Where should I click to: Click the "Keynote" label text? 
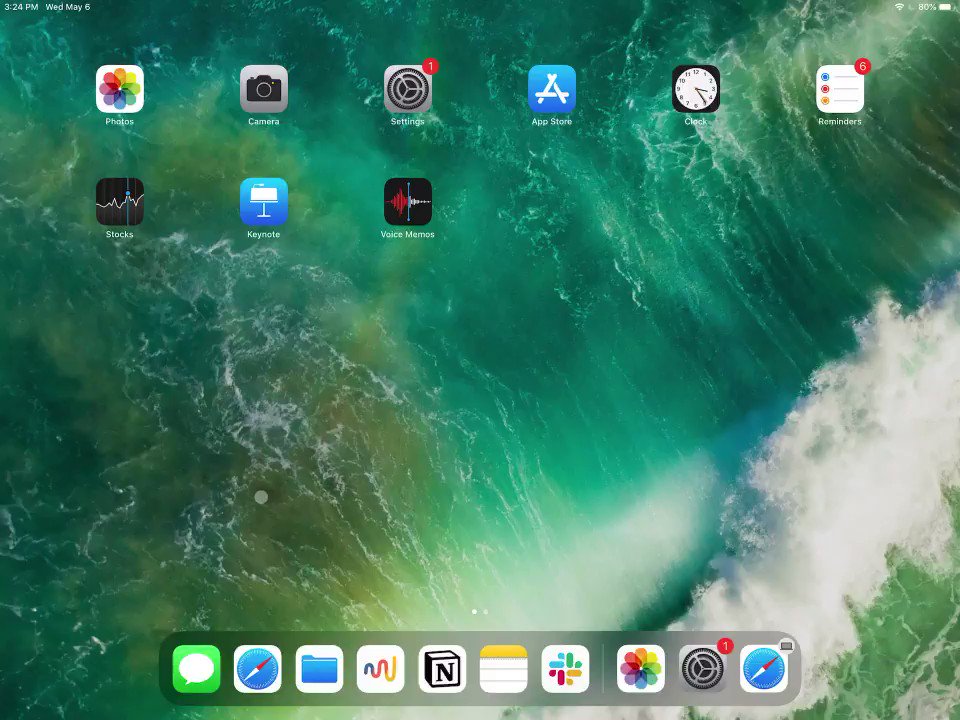(x=264, y=234)
